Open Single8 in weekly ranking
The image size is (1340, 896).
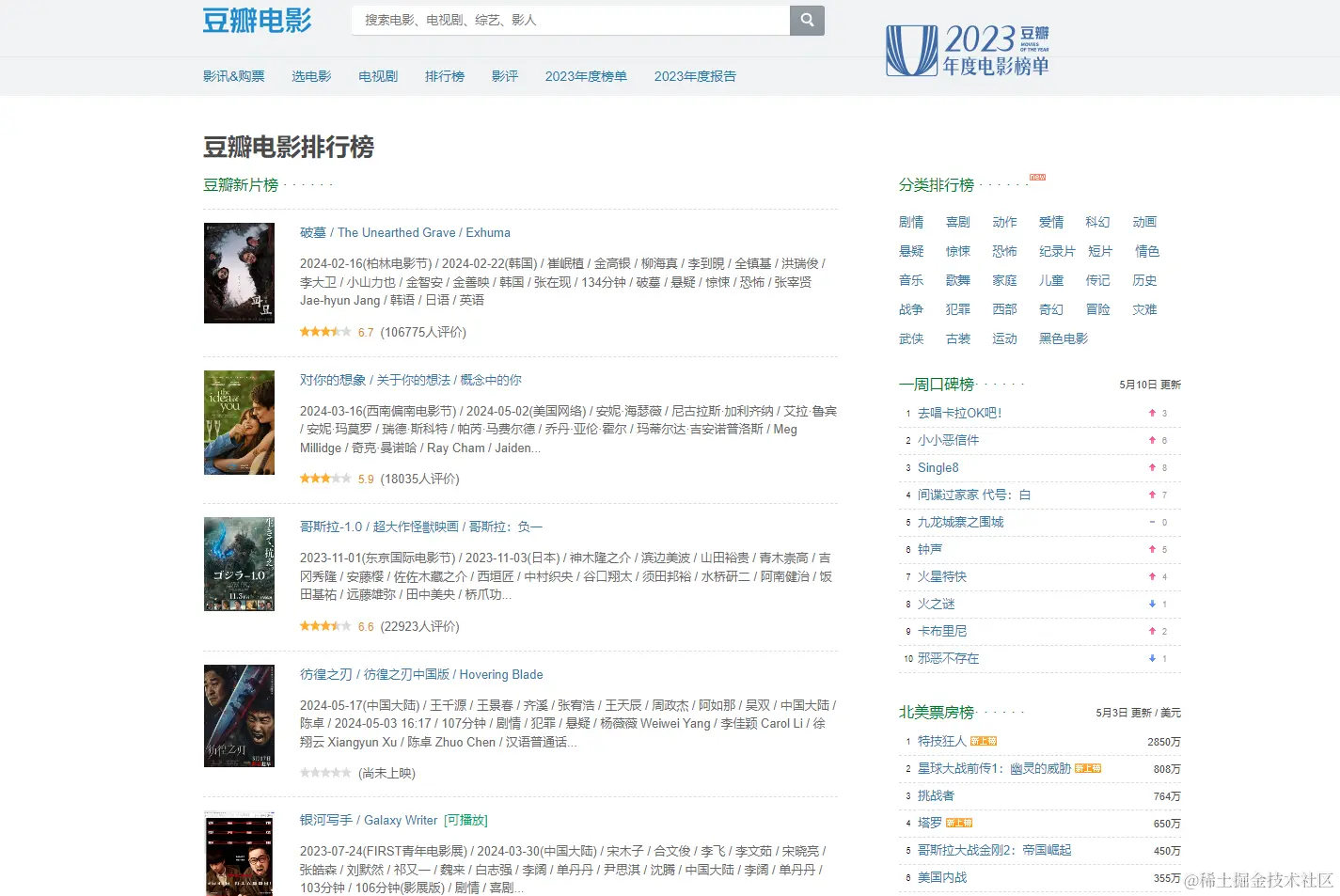click(938, 467)
